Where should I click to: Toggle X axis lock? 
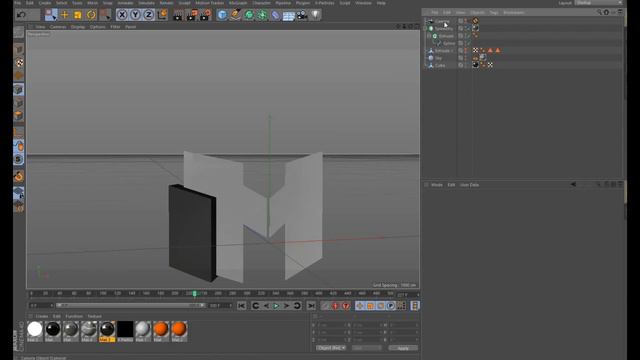(x=122, y=15)
